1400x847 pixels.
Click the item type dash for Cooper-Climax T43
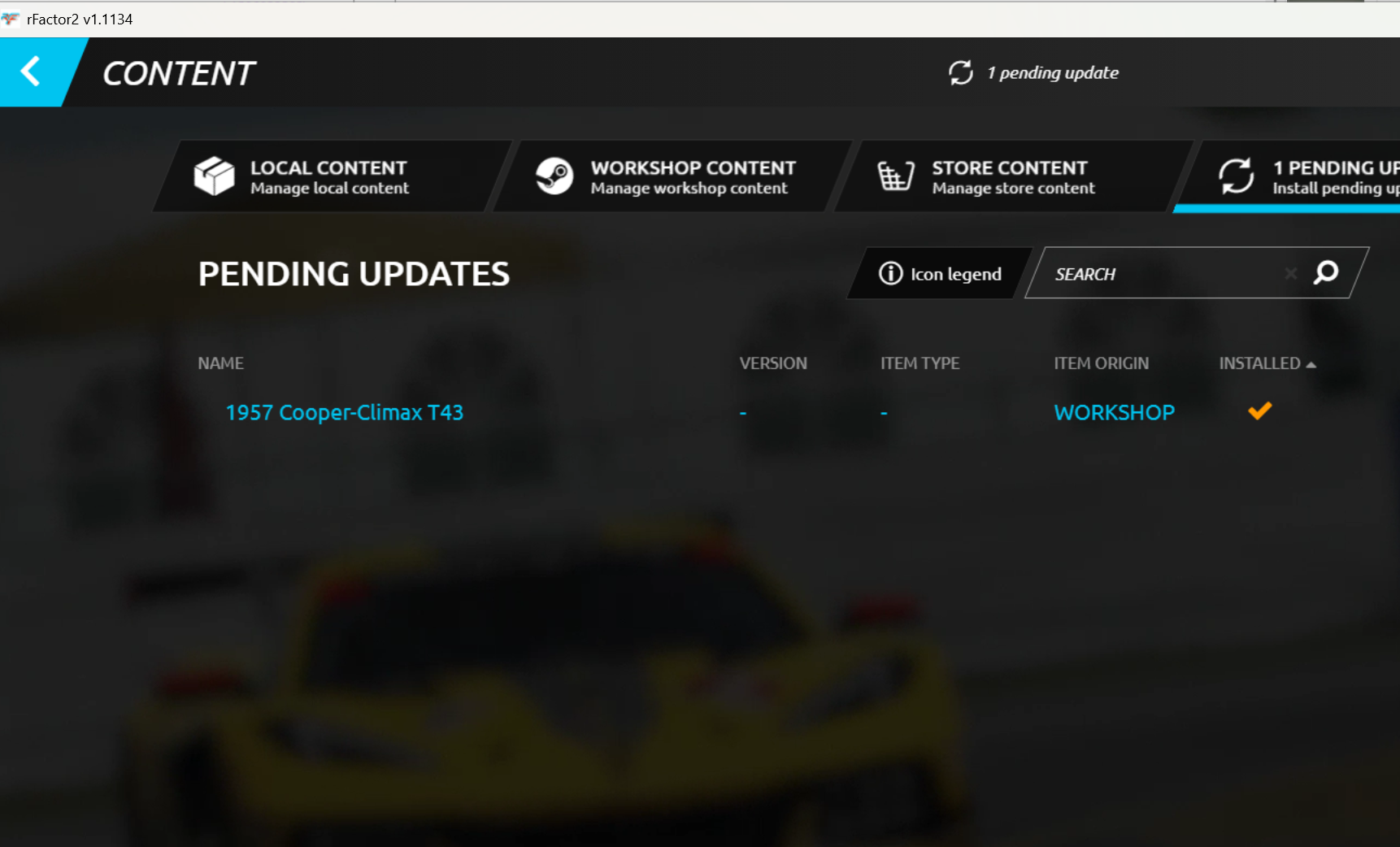pyautogui.click(x=884, y=413)
